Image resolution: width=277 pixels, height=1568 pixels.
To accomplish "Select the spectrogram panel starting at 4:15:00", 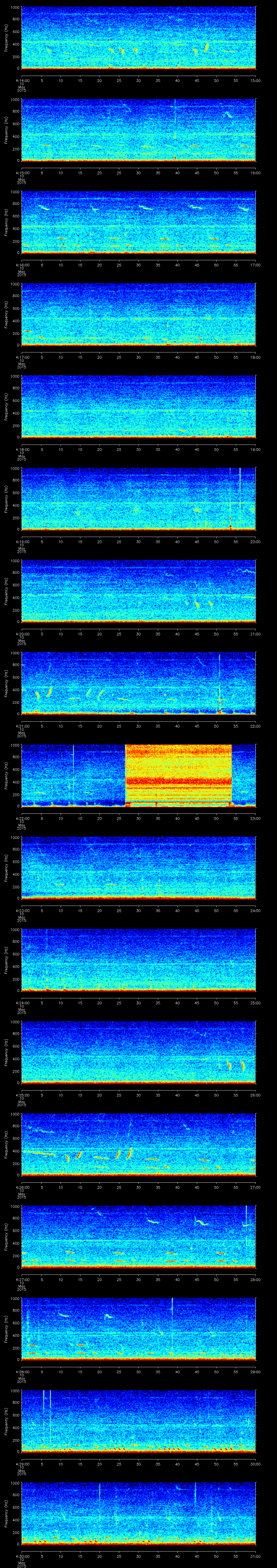I will [139, 130].
